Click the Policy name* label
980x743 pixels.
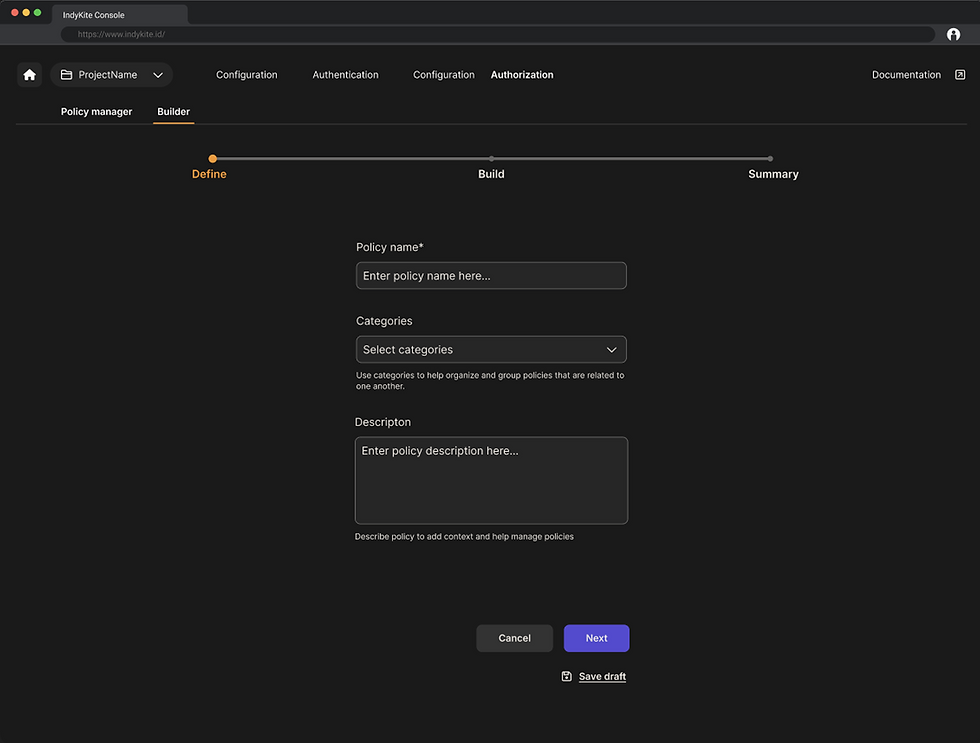[389, 247]
